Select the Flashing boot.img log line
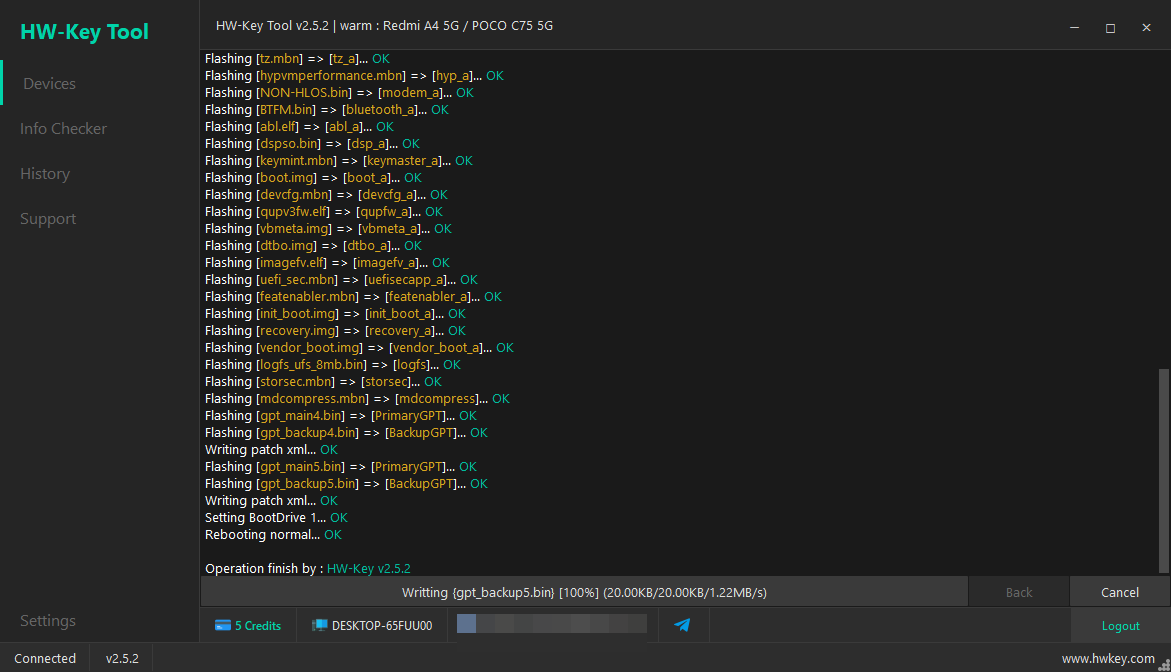The height and width of the screenshot is (672, 1171). tap(313, 178)
